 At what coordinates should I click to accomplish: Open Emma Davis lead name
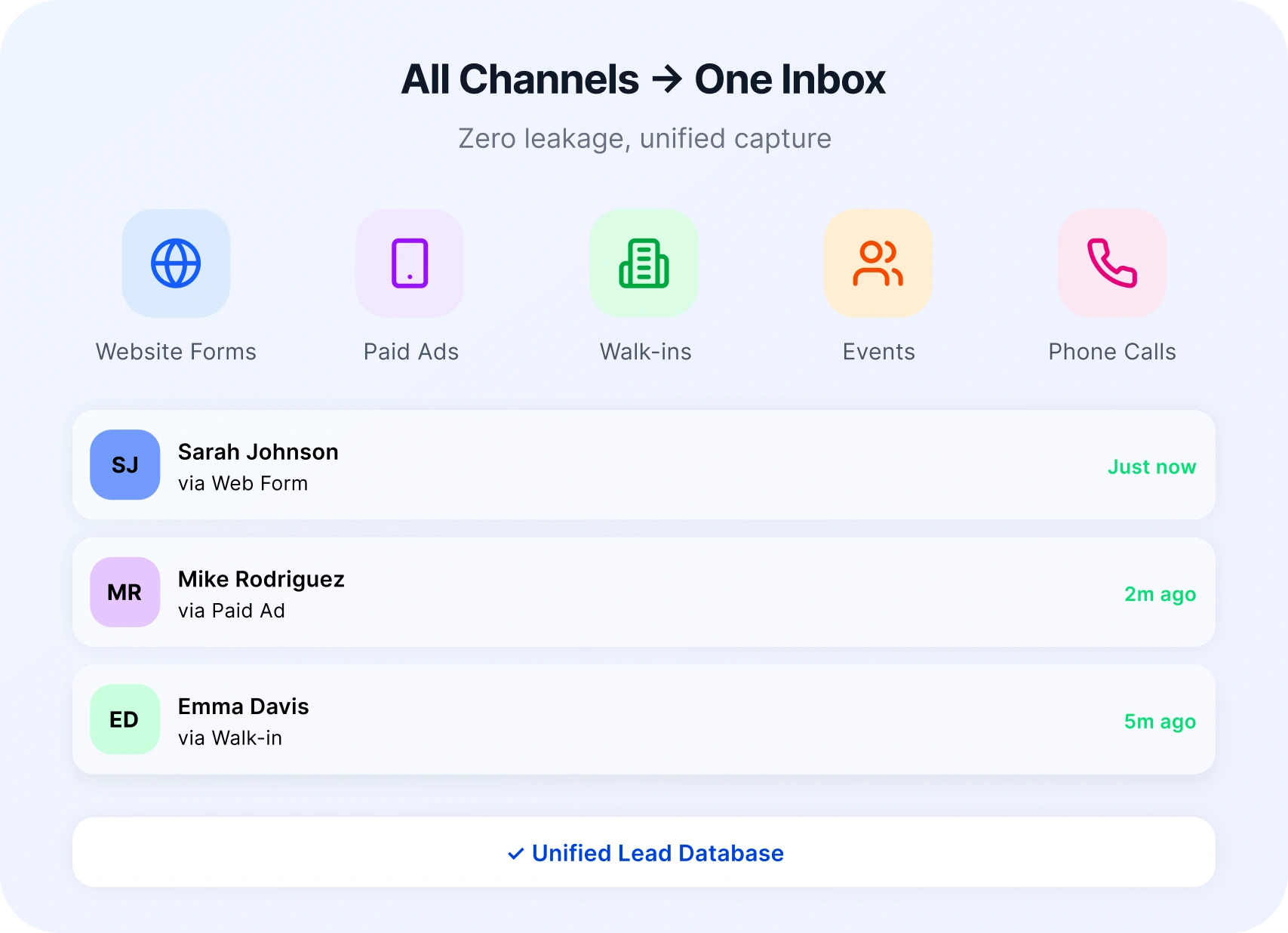pos(244,707)
